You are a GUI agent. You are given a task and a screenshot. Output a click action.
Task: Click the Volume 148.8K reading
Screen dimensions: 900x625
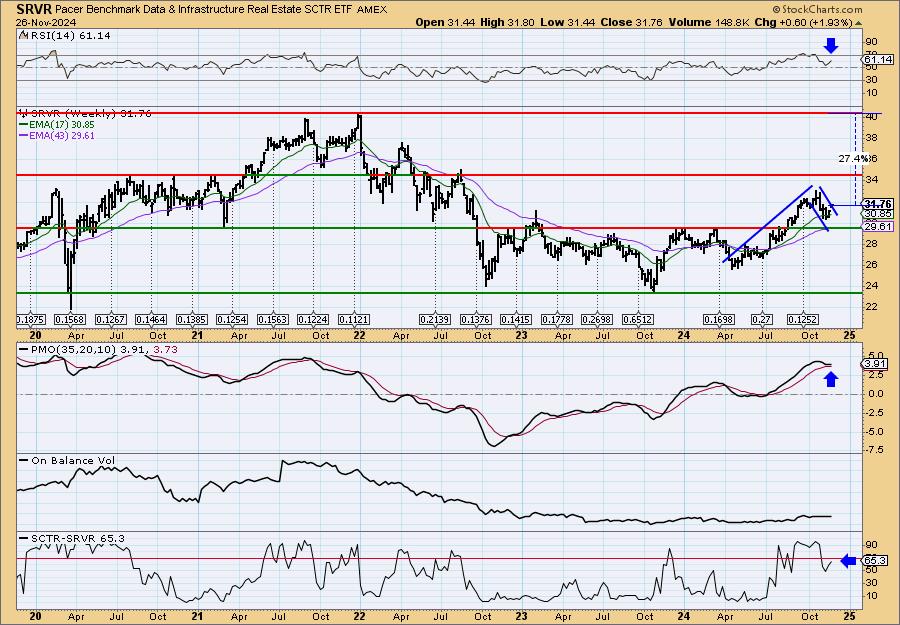click(708, 22)
